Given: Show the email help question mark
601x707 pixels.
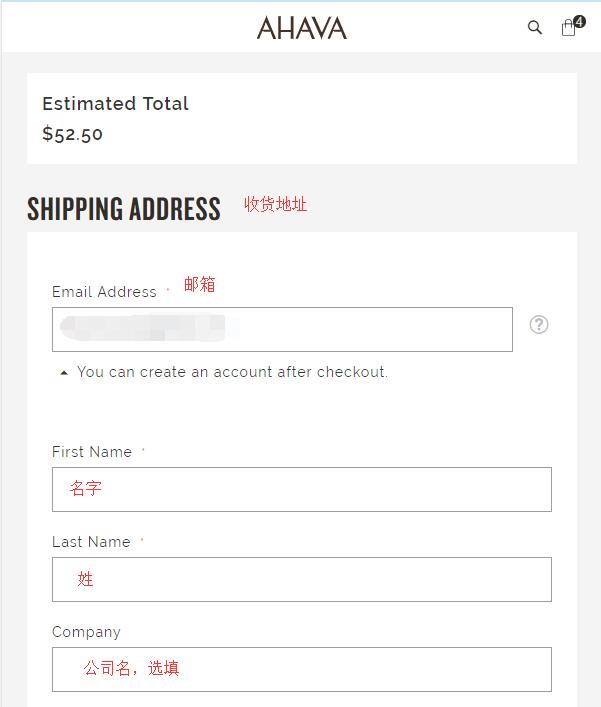Looking at the screenshot, I should tap(539, 325).
